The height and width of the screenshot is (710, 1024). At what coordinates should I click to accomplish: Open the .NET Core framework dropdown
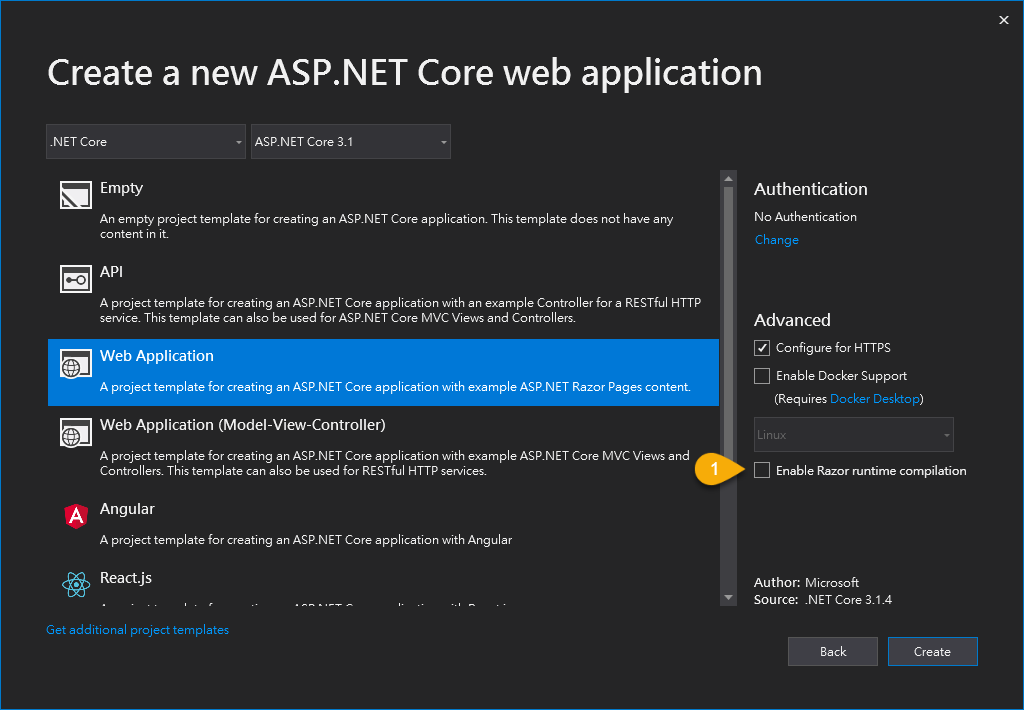click(146, 142)
